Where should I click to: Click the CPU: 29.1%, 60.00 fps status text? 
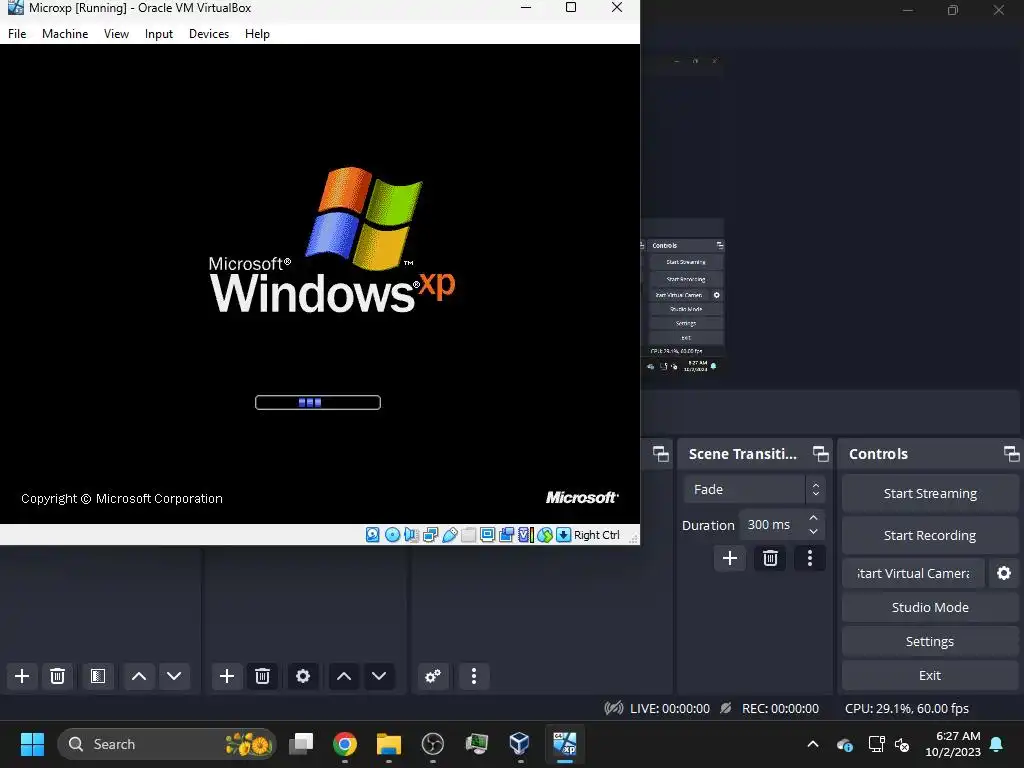[x=906, y=709]
